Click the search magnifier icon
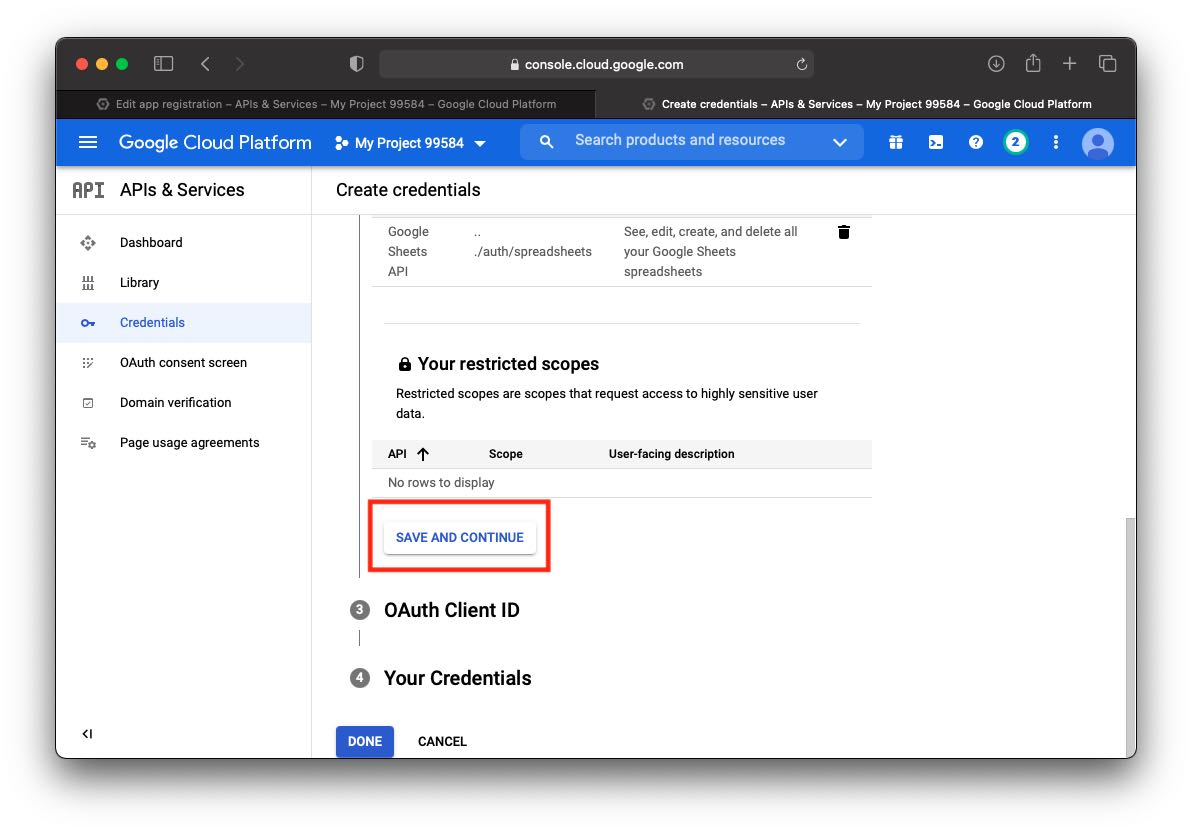Viewport: 1192px width, 832px height. point(546,141)
